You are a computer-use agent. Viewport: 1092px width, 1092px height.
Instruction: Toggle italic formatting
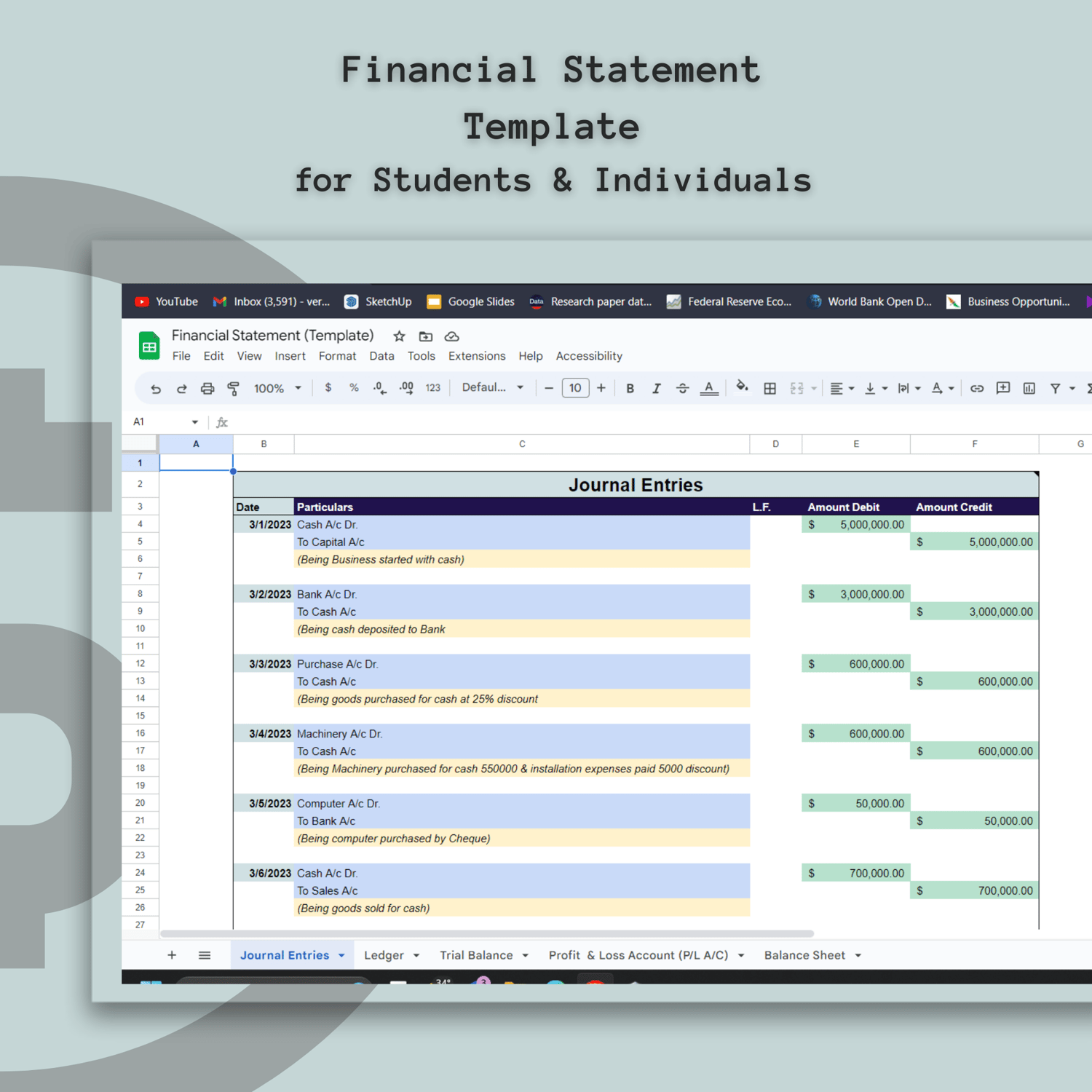656,389
